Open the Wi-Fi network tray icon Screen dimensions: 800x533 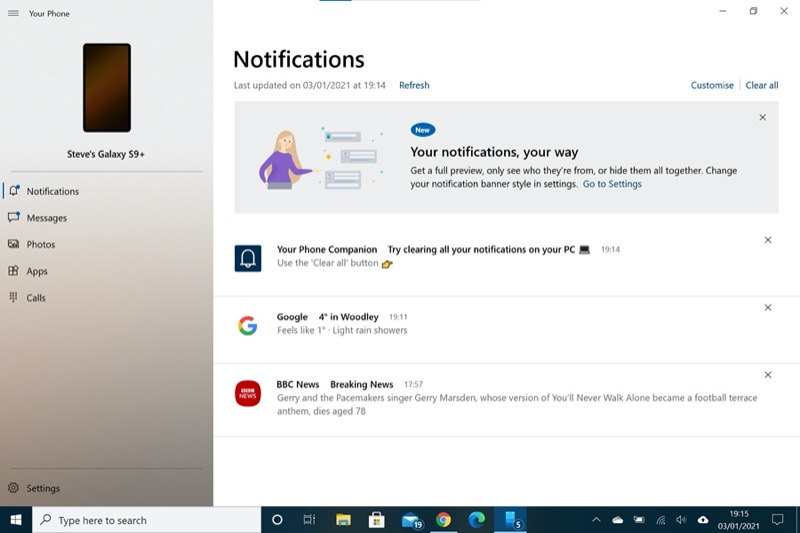[660, 520]
